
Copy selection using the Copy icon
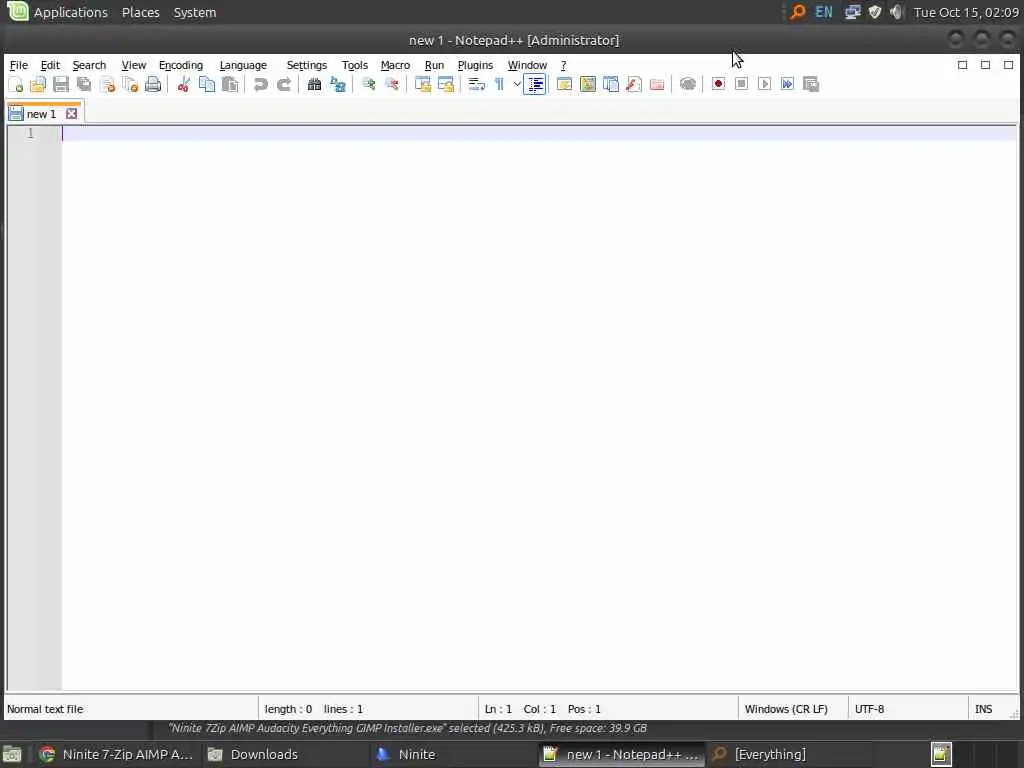[x=207, y=84]
